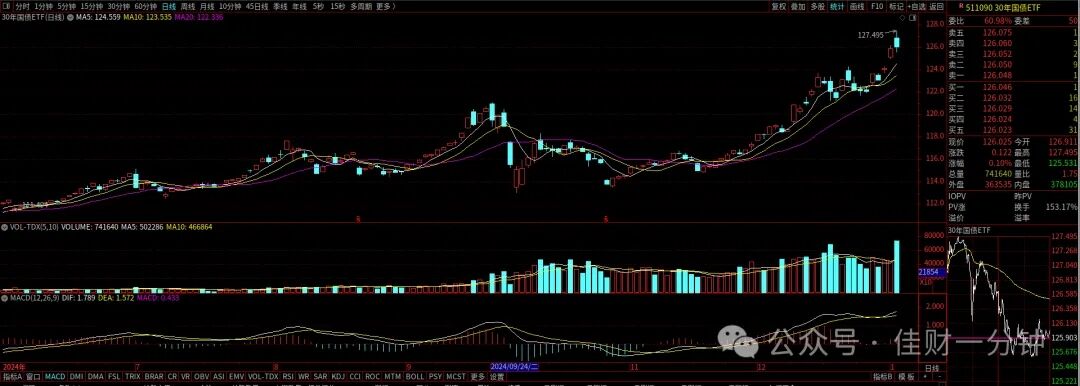Select the ASI indicator tab
Viewport: 1080px width, 386px height.
tap(219, 376)
